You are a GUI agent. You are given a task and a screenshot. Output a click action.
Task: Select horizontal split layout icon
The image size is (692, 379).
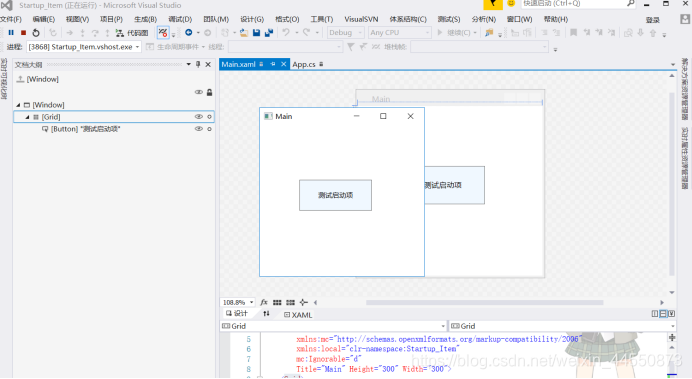pos(663,314)
